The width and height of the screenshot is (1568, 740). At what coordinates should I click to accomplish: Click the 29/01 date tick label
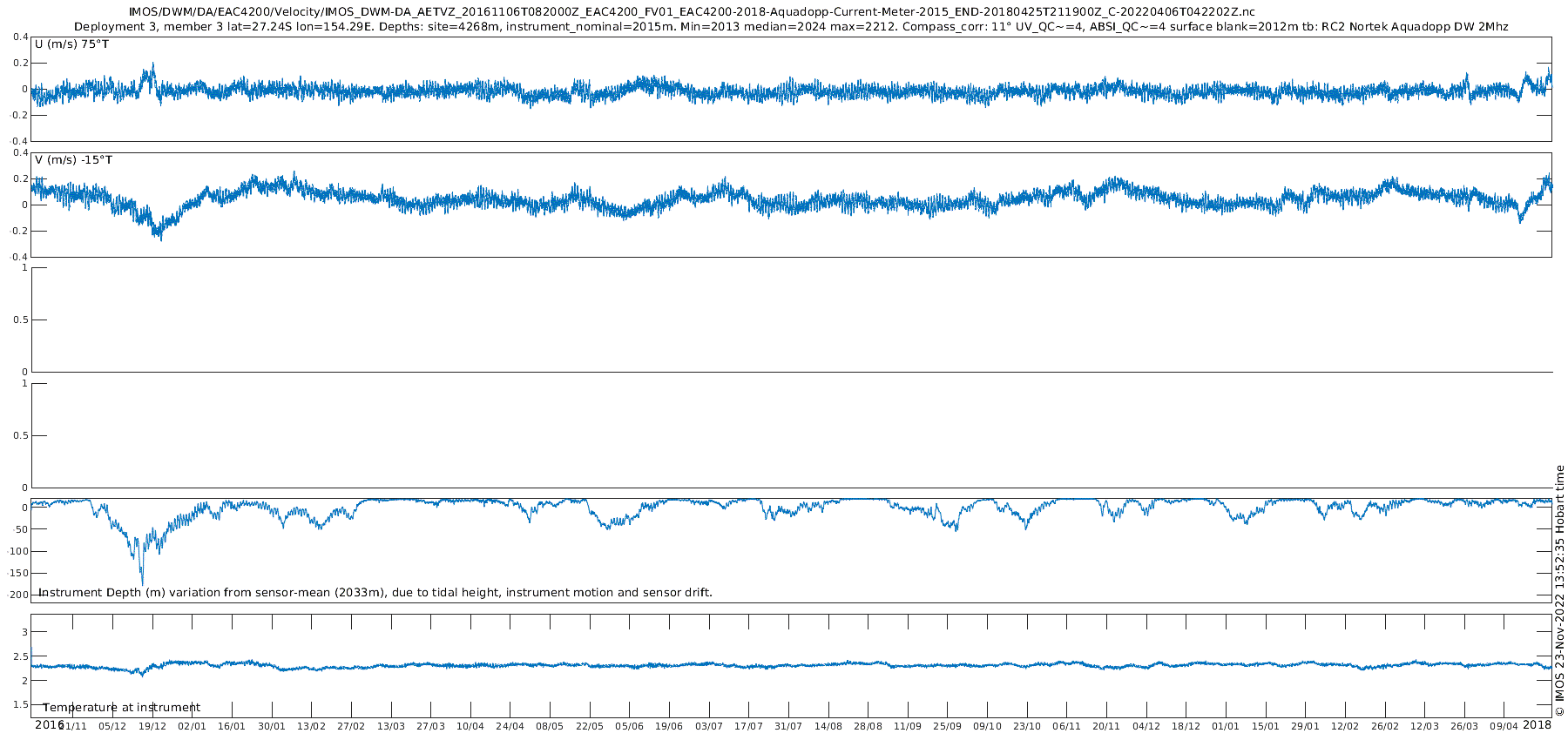(1306, 726)
